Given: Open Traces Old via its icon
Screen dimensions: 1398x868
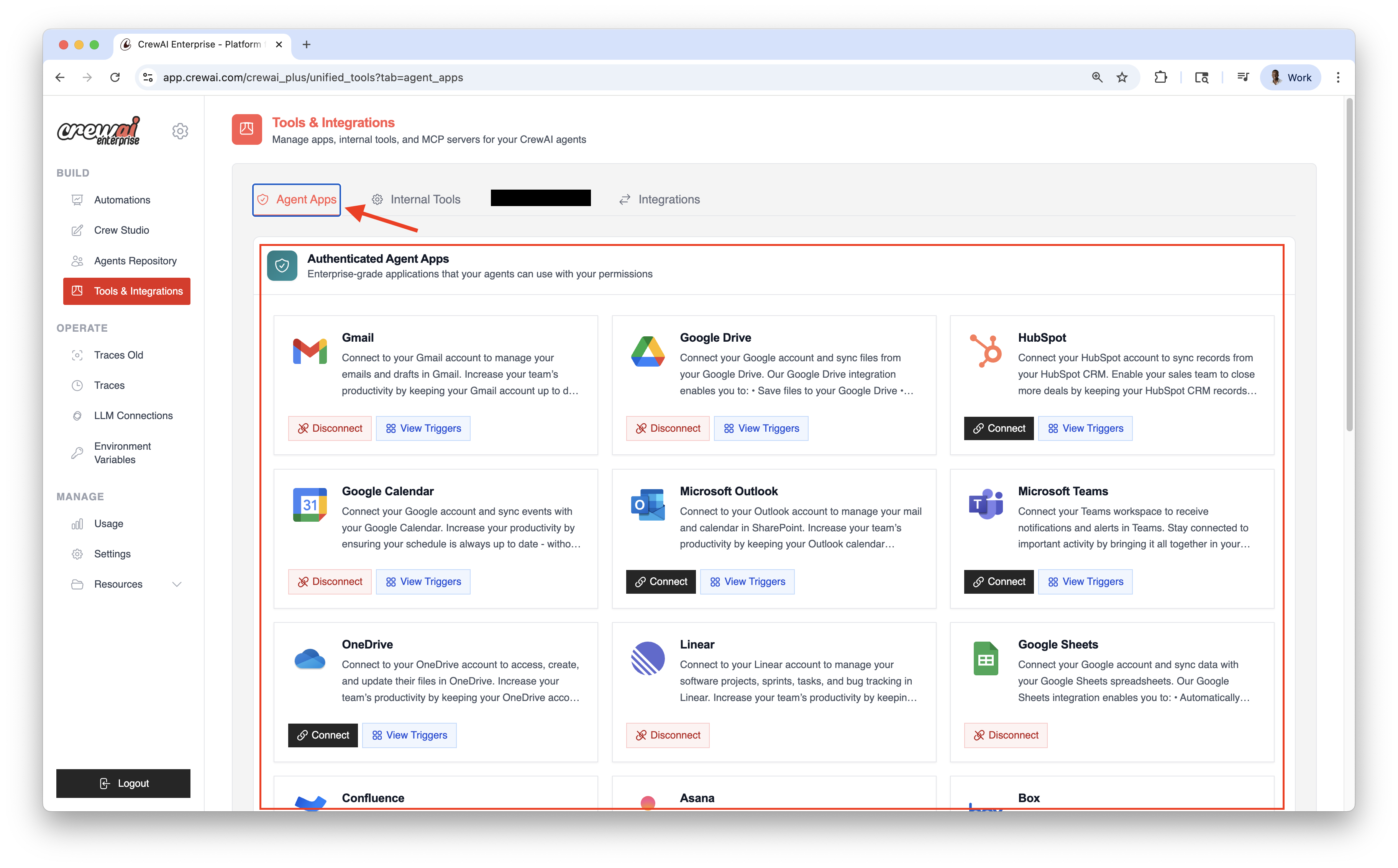Looking at the screenshot, I should click(77, 355).
